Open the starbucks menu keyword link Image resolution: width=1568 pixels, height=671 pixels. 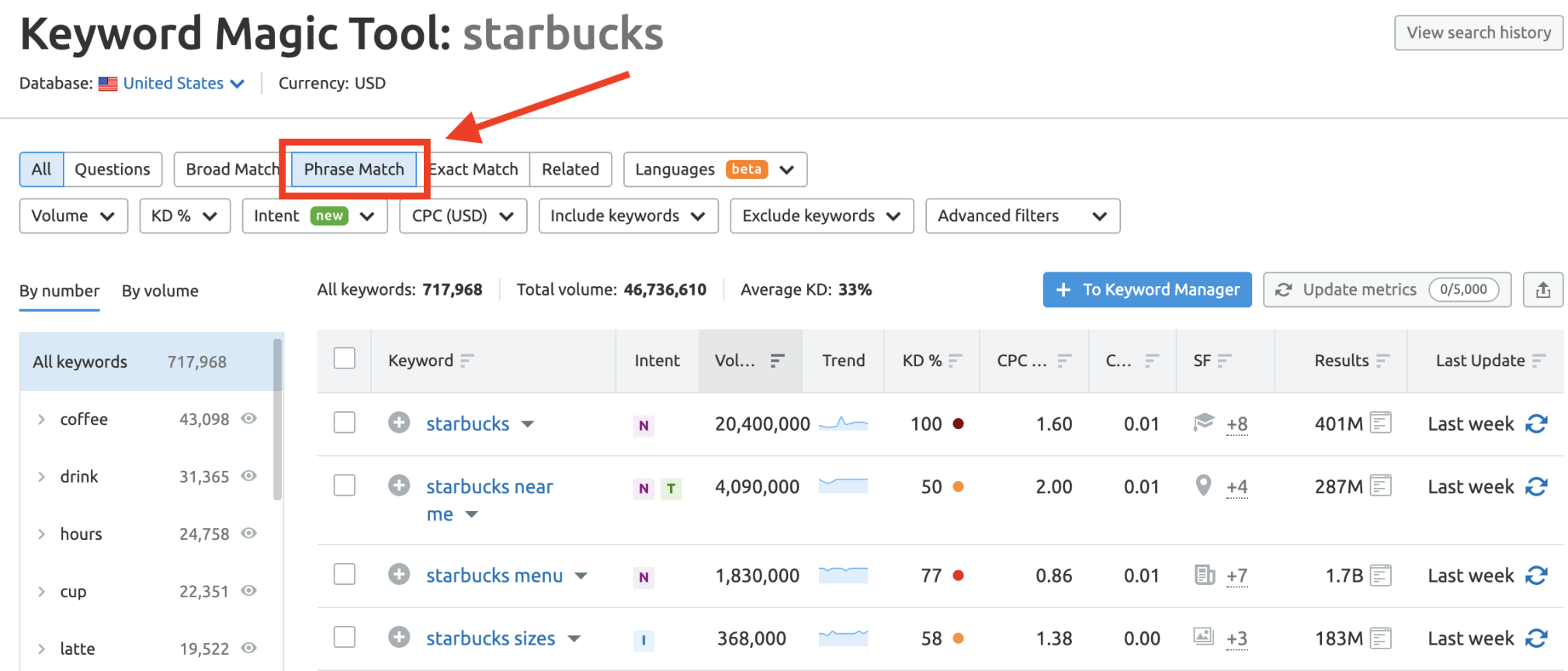pos(494,576)
